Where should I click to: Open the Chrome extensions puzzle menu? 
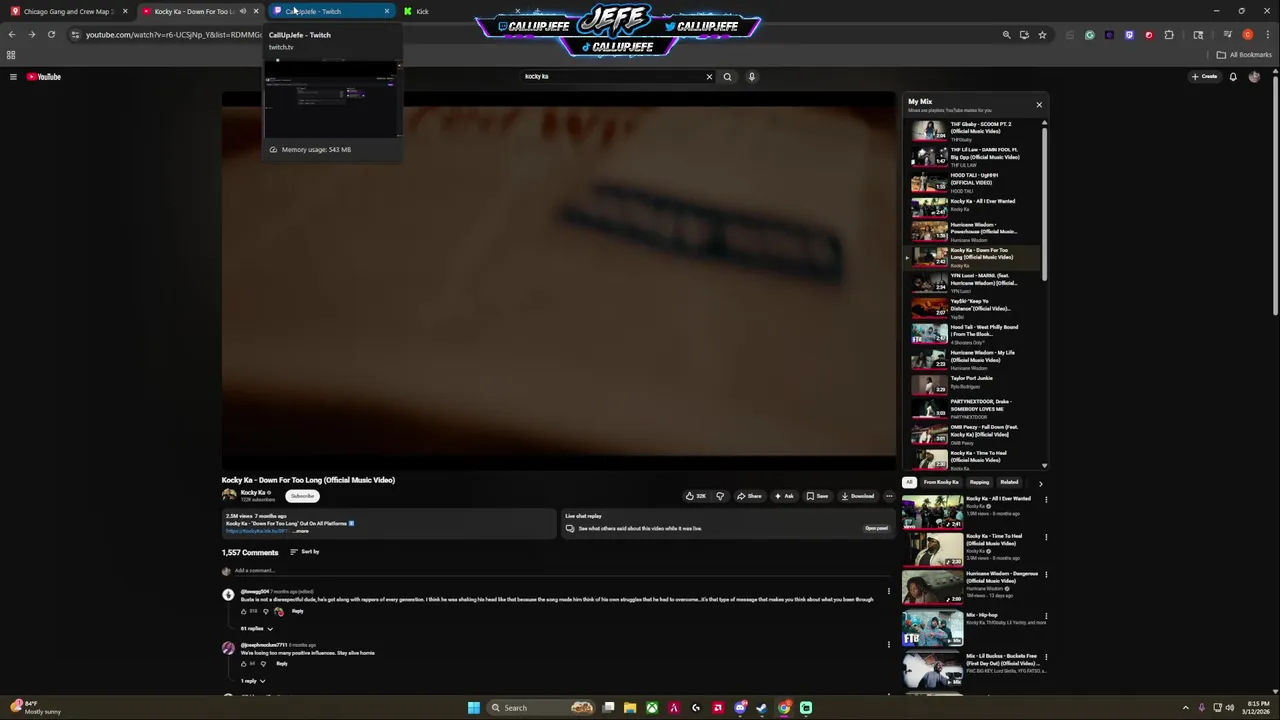pos(1169,35)
